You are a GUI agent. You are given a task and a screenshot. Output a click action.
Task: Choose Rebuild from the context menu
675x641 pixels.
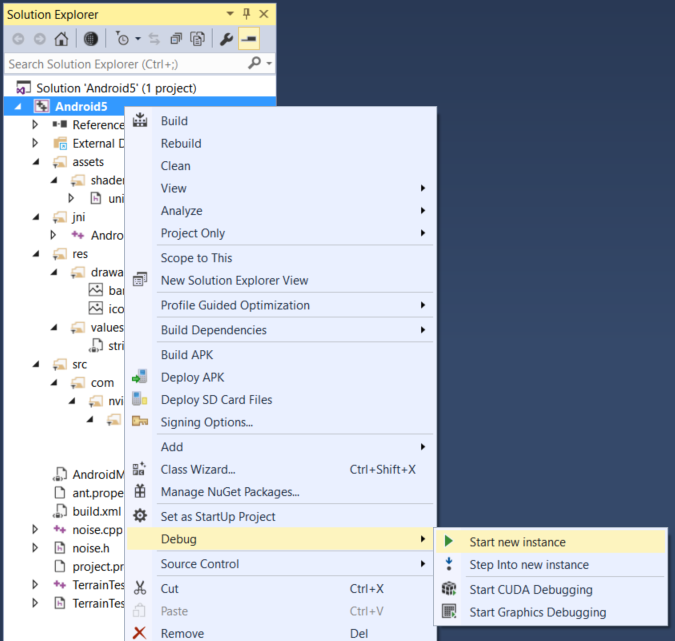281,143
